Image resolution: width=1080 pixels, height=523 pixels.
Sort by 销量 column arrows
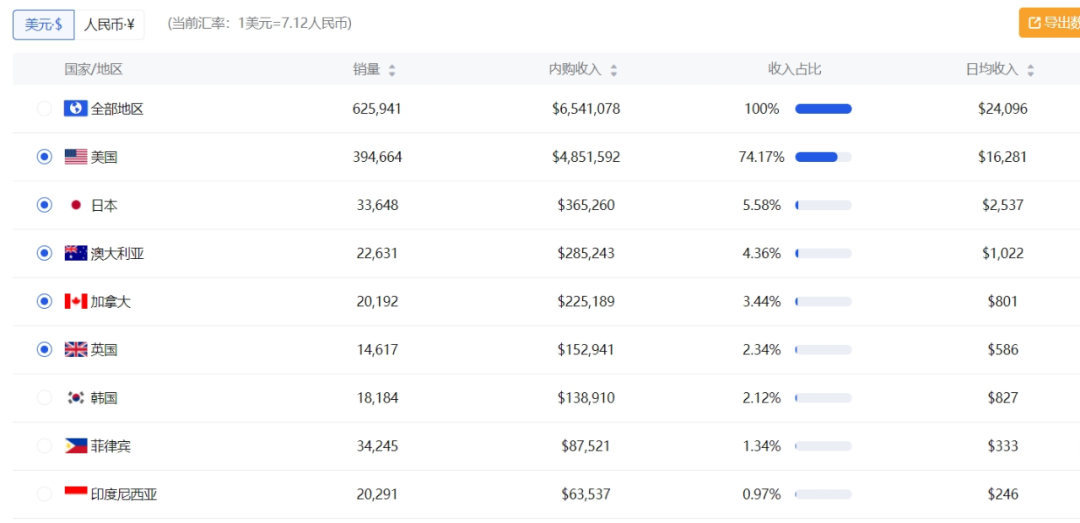point(392,70)
